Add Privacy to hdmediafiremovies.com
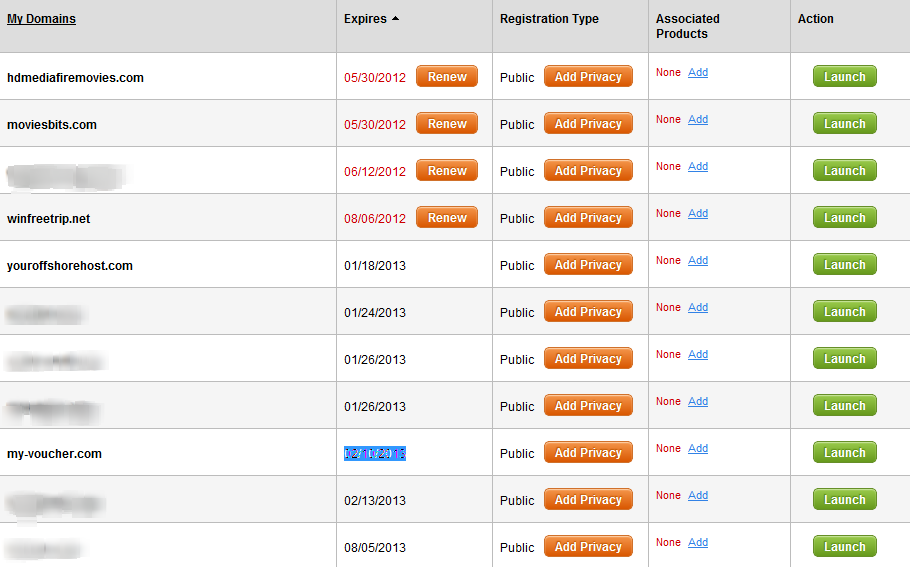The image size is (910, 567). [588, 77]
